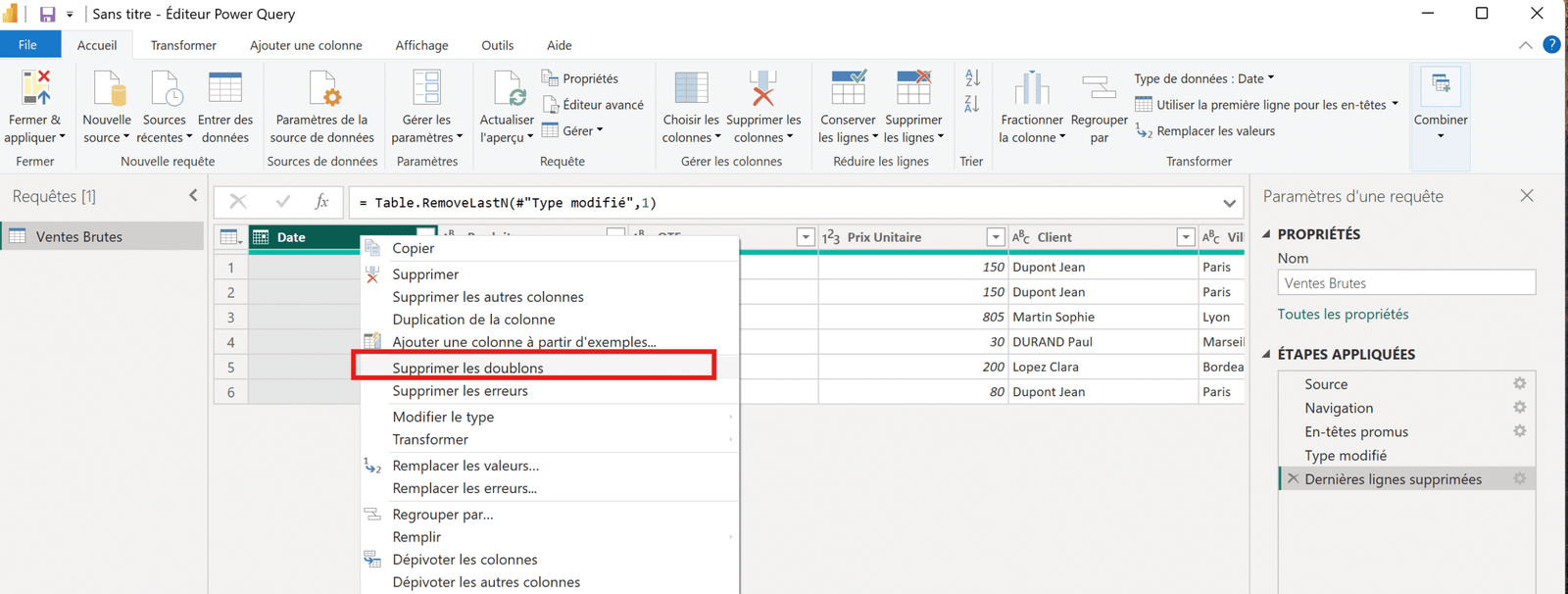Viewport: 1568px width, 594px height.
Task: Sort descending with Z-A icon
Action: pyautogui.click(x=972, y=104)
